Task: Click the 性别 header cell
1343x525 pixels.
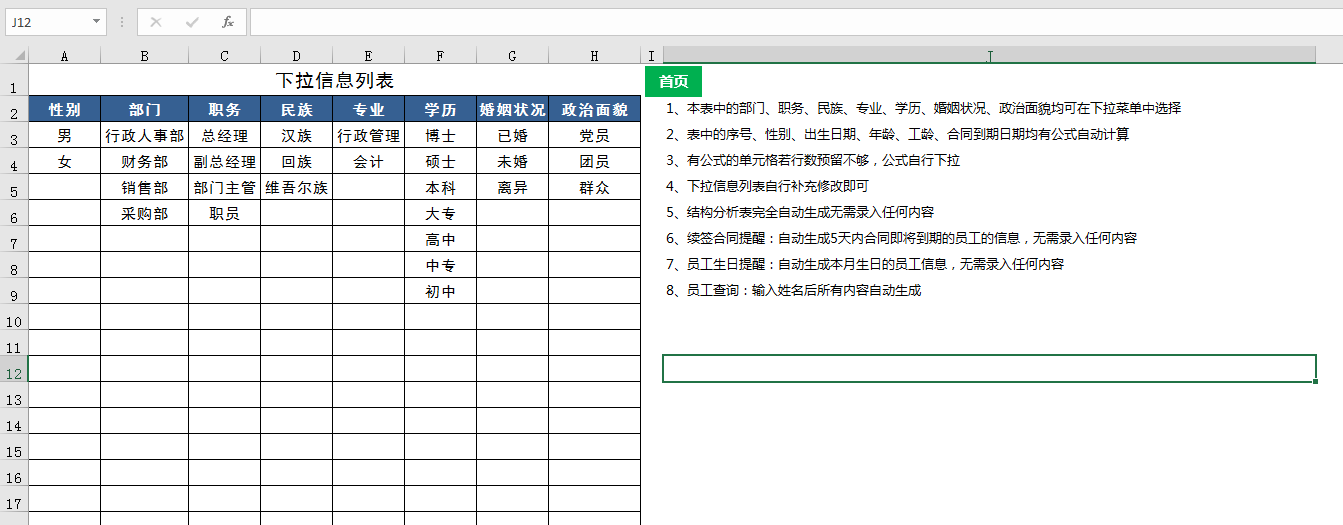Action: 65,109
